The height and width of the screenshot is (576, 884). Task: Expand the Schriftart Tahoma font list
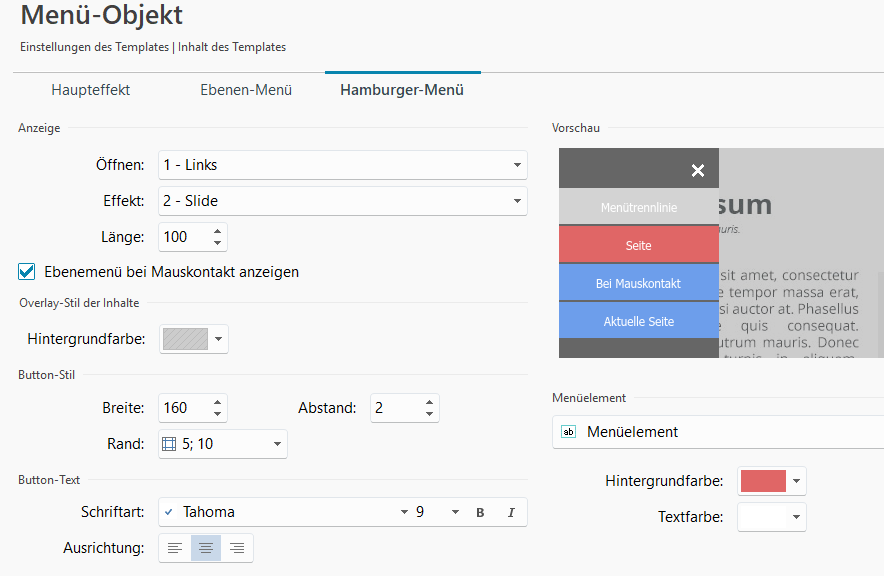coord(404,512)
